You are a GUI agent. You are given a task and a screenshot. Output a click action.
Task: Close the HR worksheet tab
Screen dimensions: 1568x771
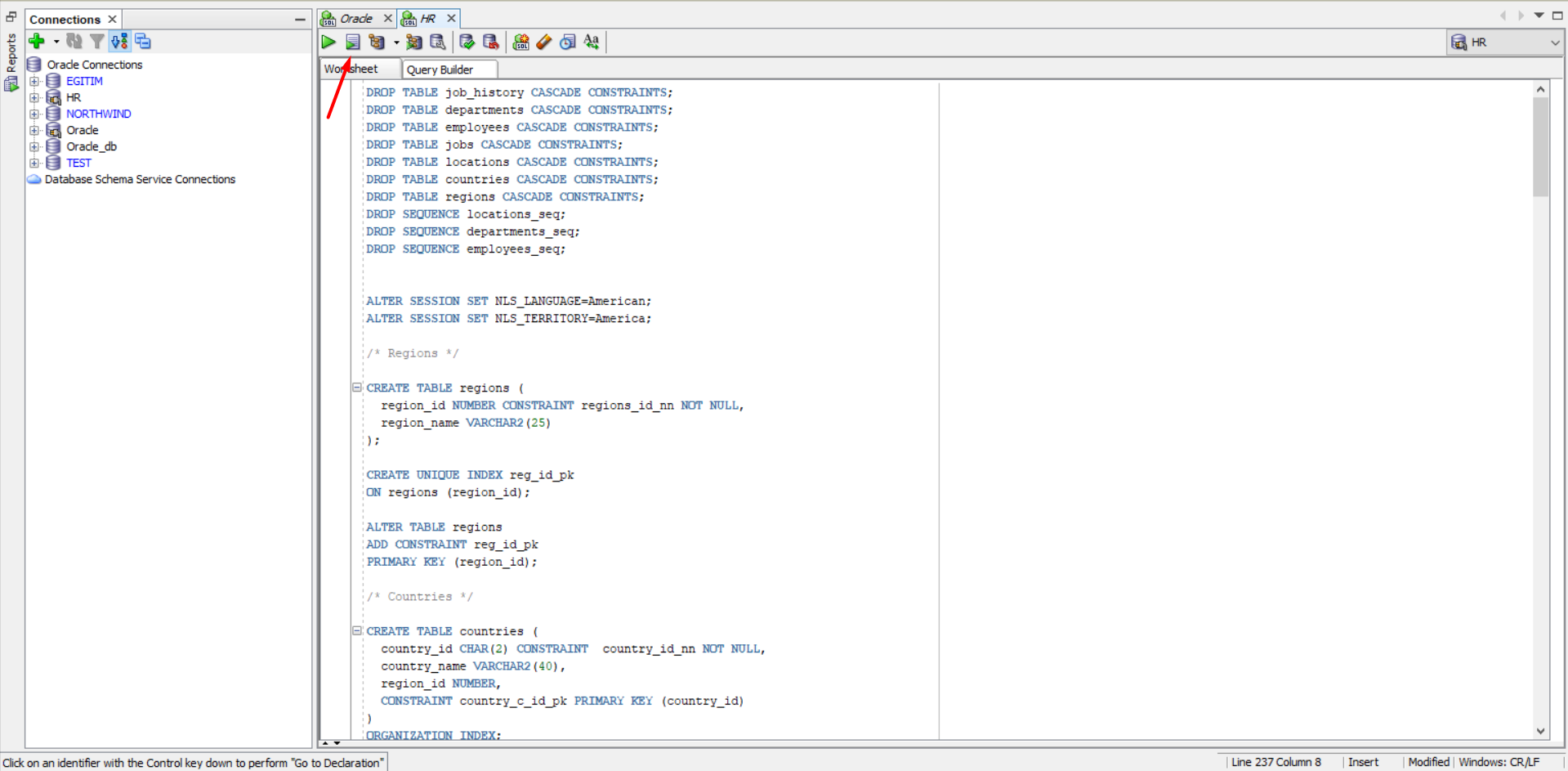pyautogui.click(x=451, y=18)
